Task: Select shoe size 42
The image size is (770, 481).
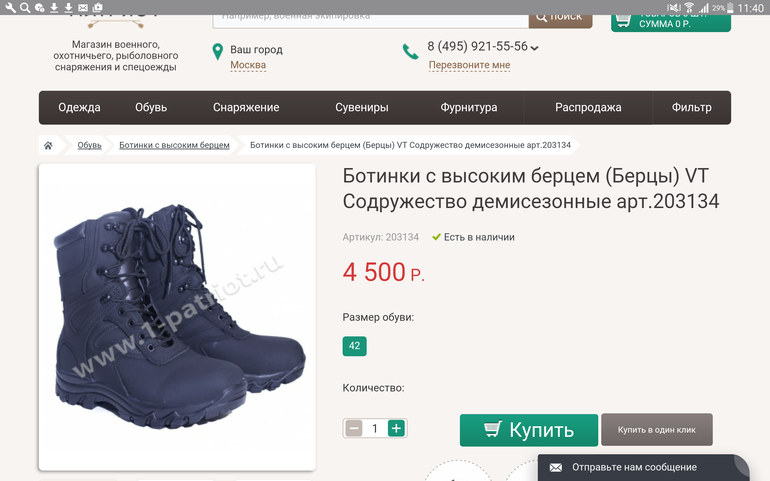Action: [x=354, y=346]
